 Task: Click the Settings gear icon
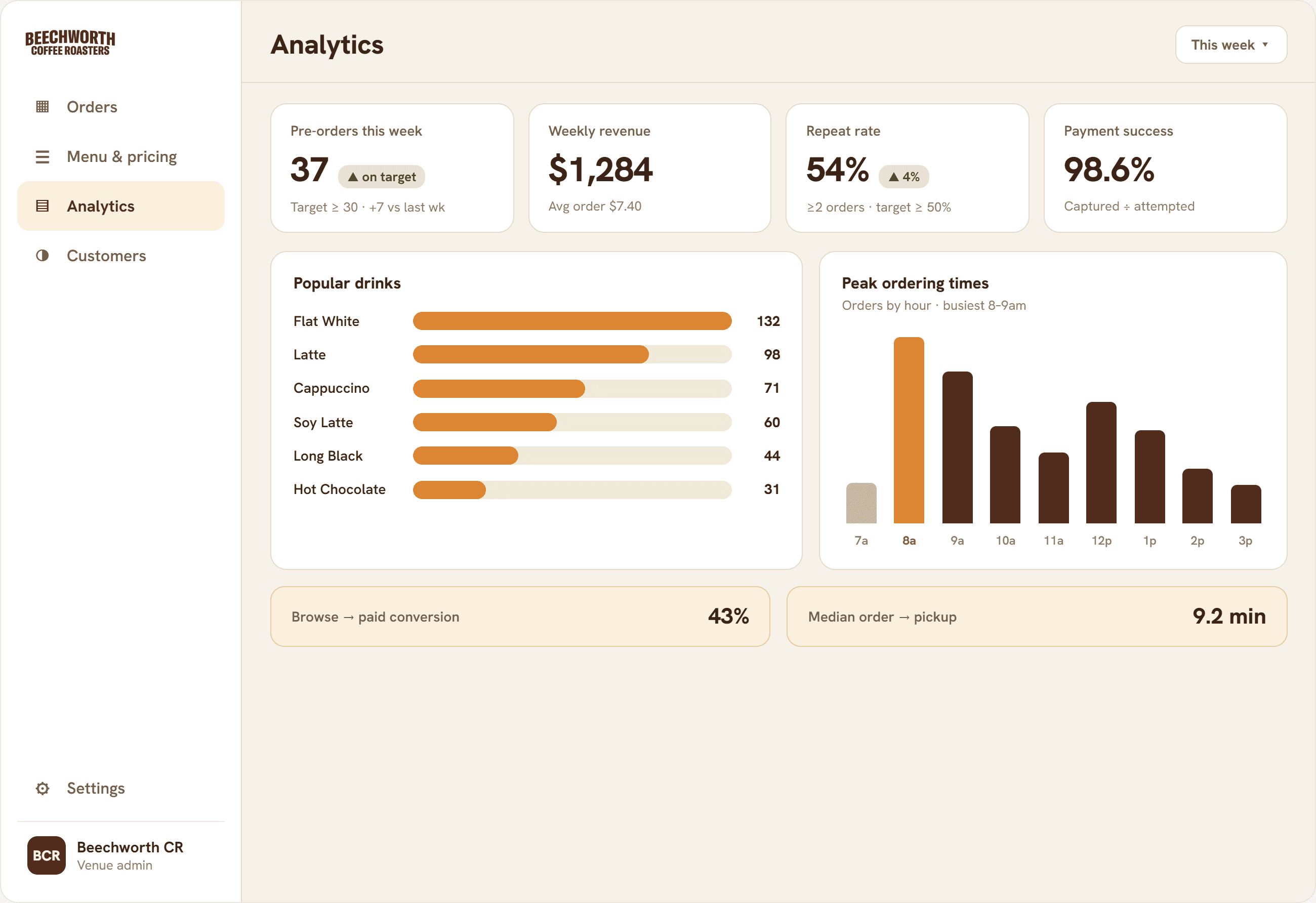(x=43, y=788)
